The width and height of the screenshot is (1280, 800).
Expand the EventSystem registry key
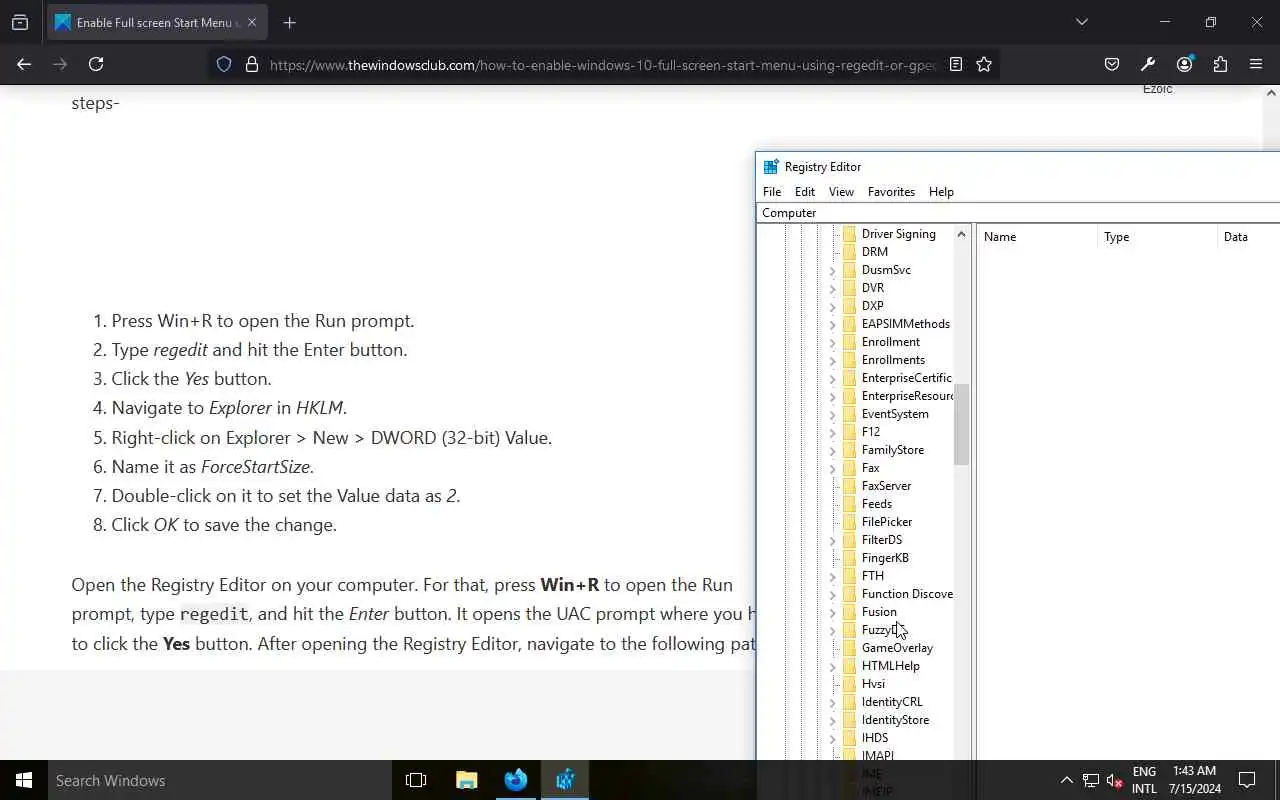[832, 414]
